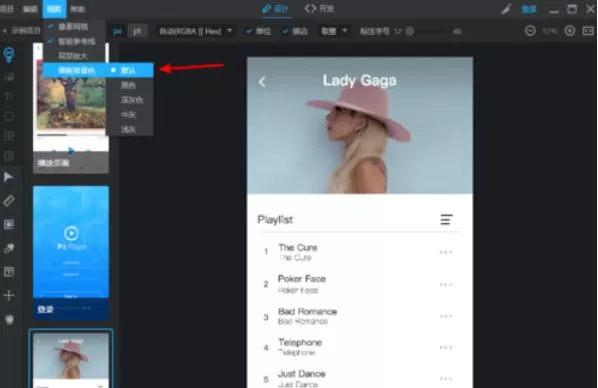The image size is (598, 388).
Task: Switch to the 设计 design tab
Action: [x=276, y=9]
